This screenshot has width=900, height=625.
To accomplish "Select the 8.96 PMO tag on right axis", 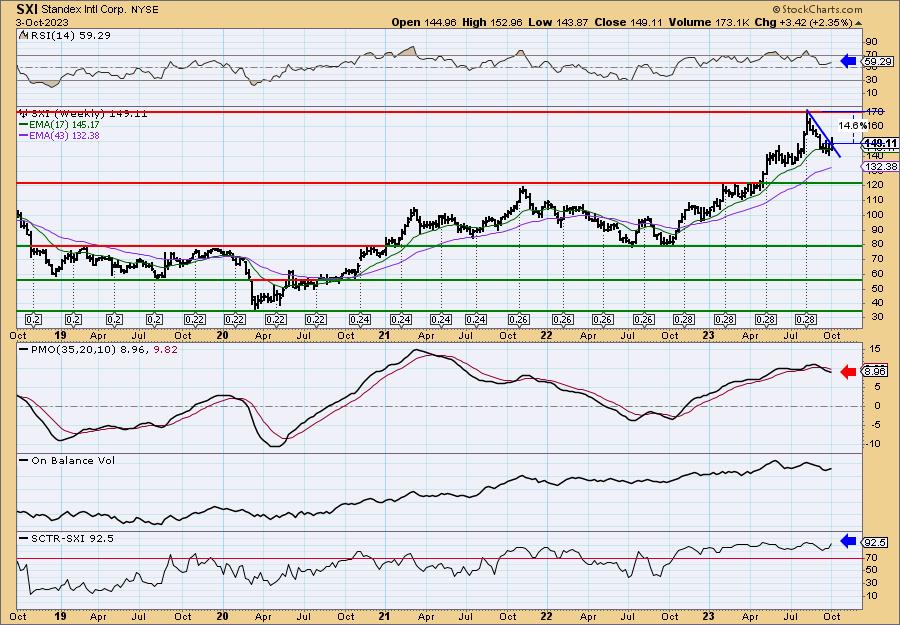I will pos(875,372).
